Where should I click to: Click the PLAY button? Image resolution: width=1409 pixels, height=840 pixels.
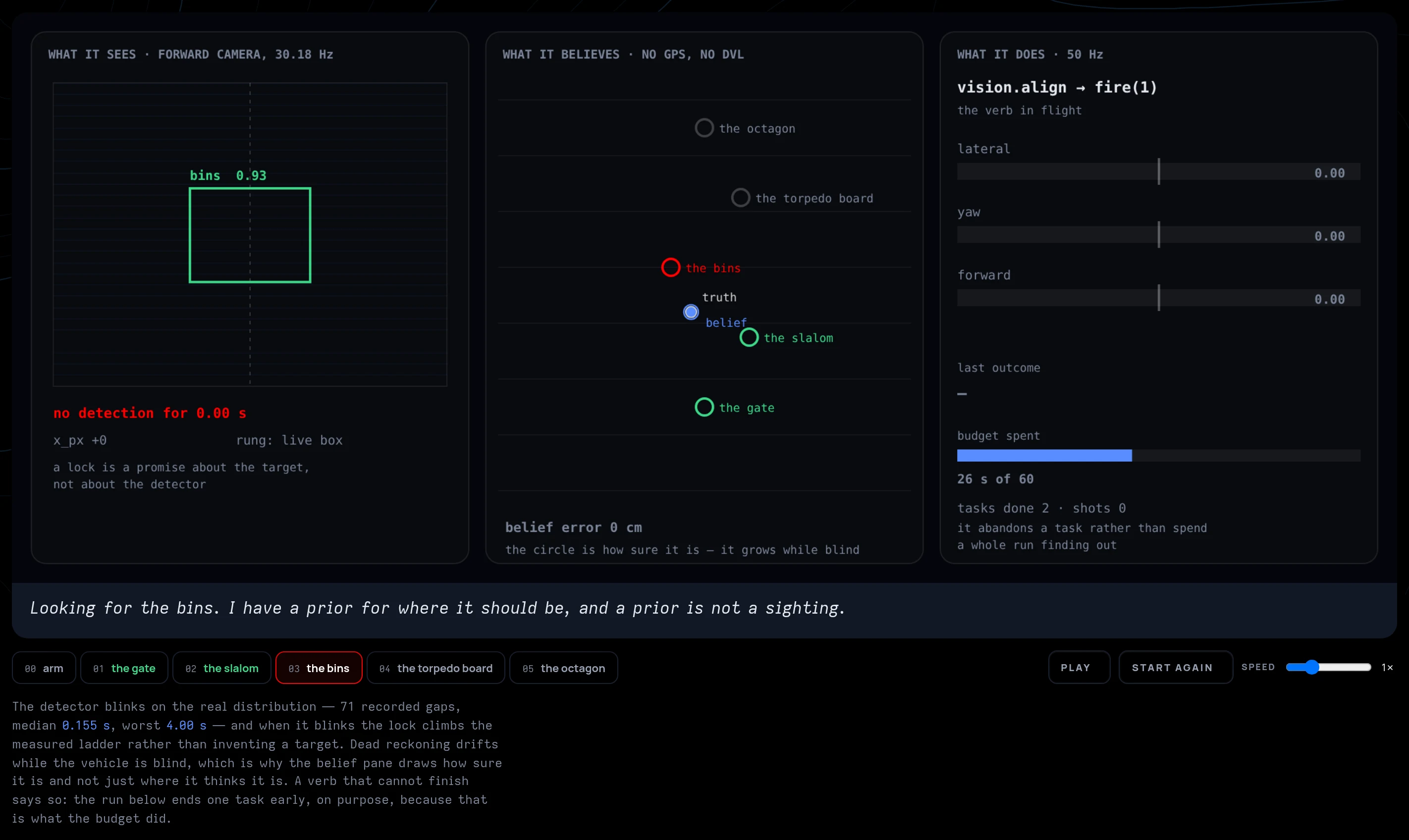pyautogui.click(x=1079, y=667)
